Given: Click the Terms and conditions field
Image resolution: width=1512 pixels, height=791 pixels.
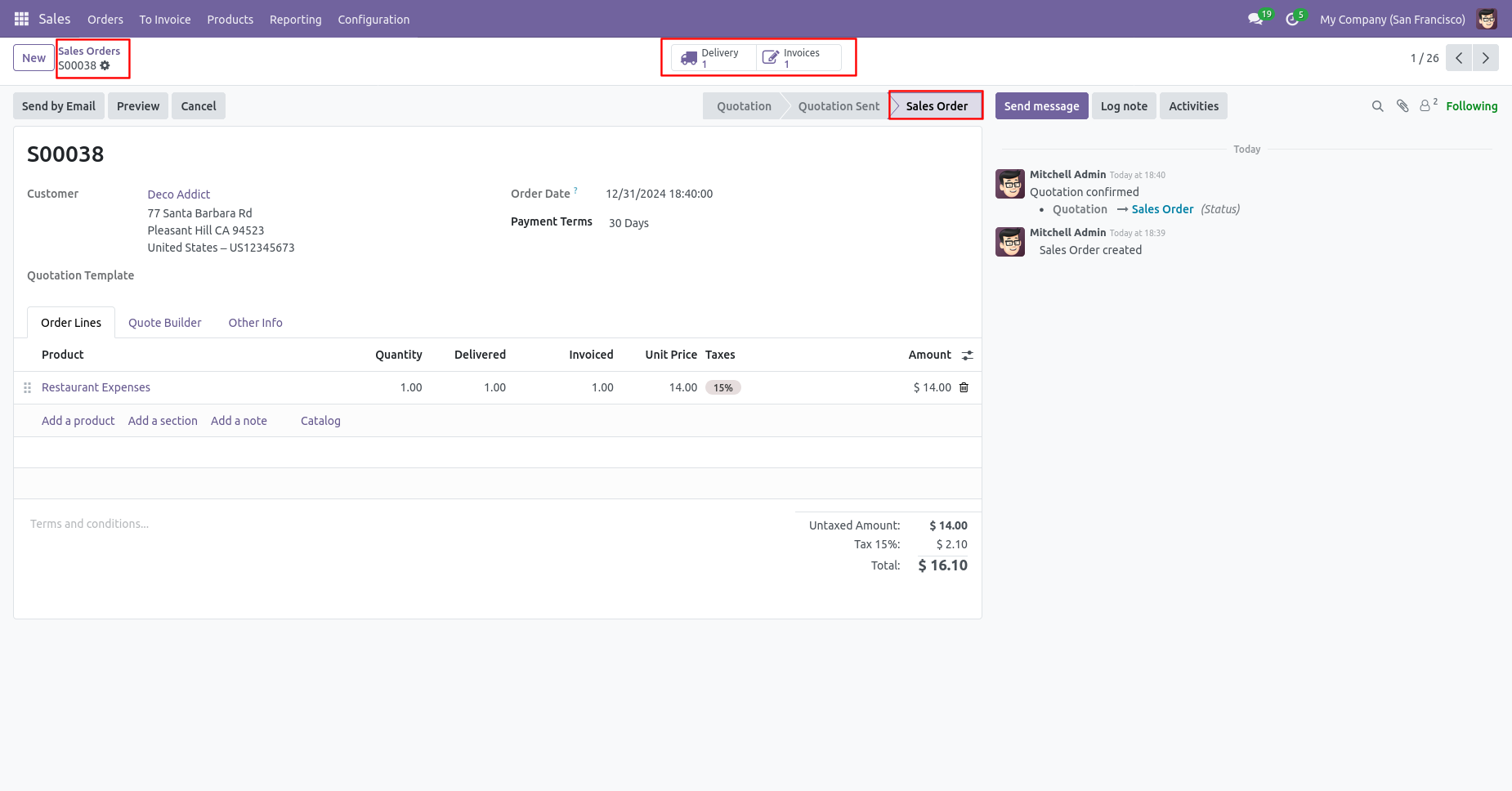Looking at the screenshot, I should [405, 524].
